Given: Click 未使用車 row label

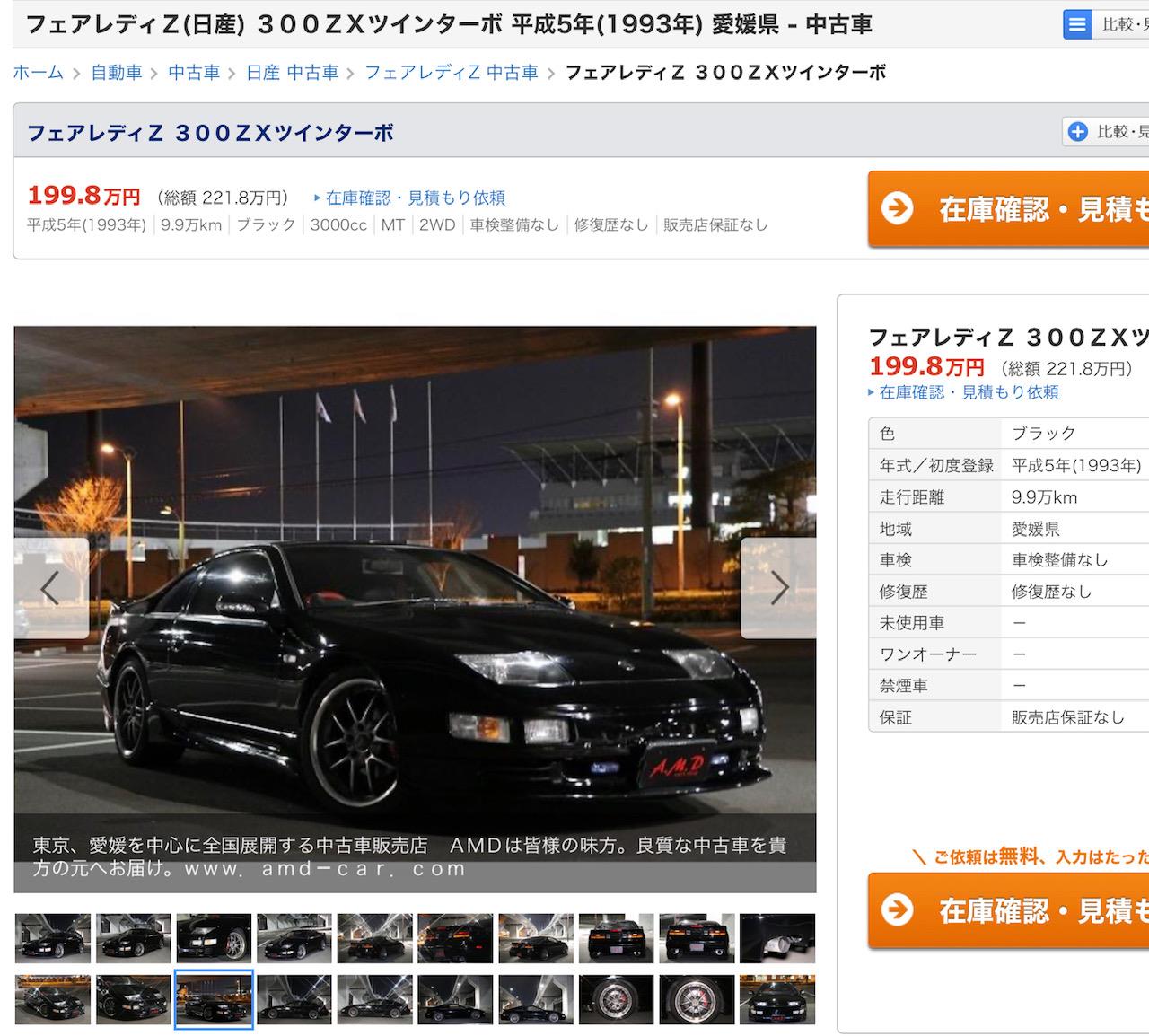Looking at the screenshot, I should click(912, 623).
